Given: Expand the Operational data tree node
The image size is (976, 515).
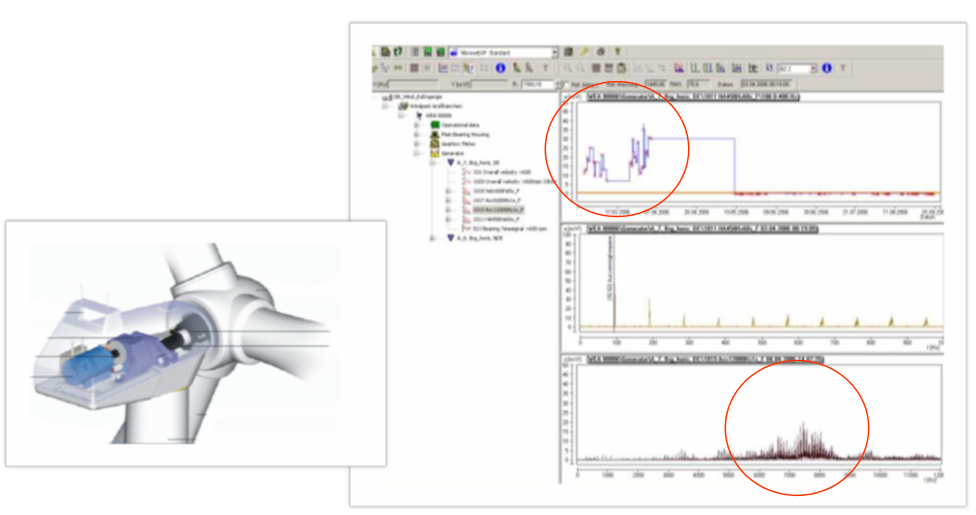Looking at the screenshot, I should 417,124.
